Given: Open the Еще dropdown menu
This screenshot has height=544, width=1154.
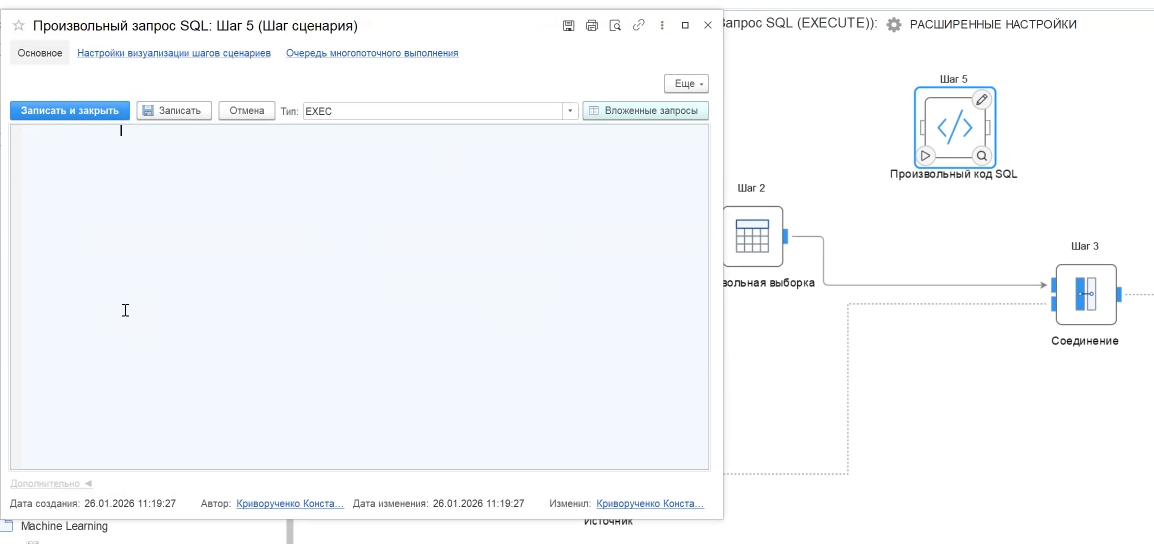Looking at the screenshot, I should (687, 84).
